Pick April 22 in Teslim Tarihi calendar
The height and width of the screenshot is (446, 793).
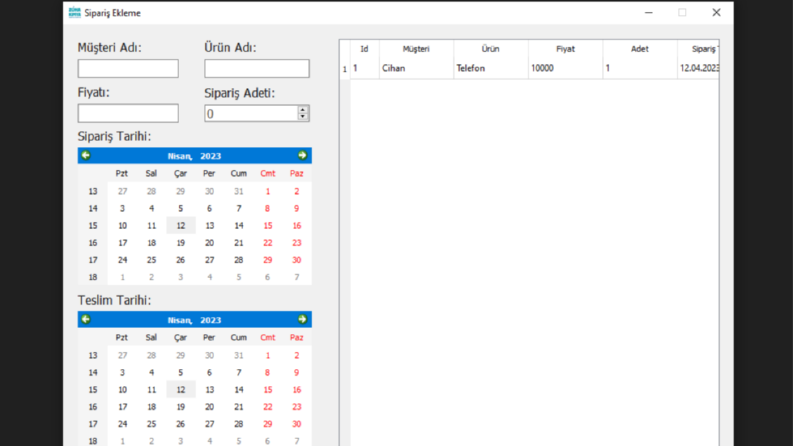268,407
